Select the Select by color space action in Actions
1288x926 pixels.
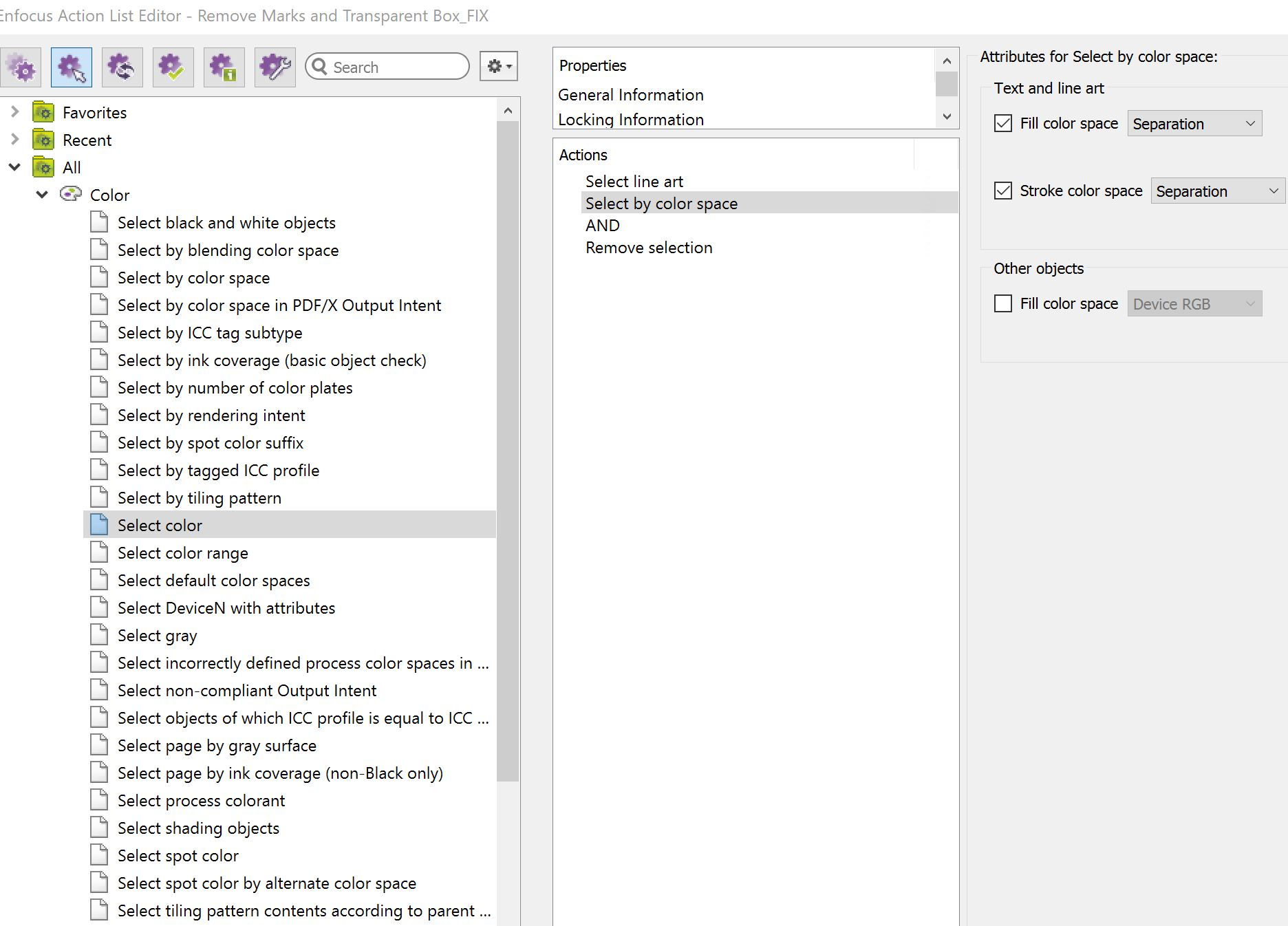[769, 204]
